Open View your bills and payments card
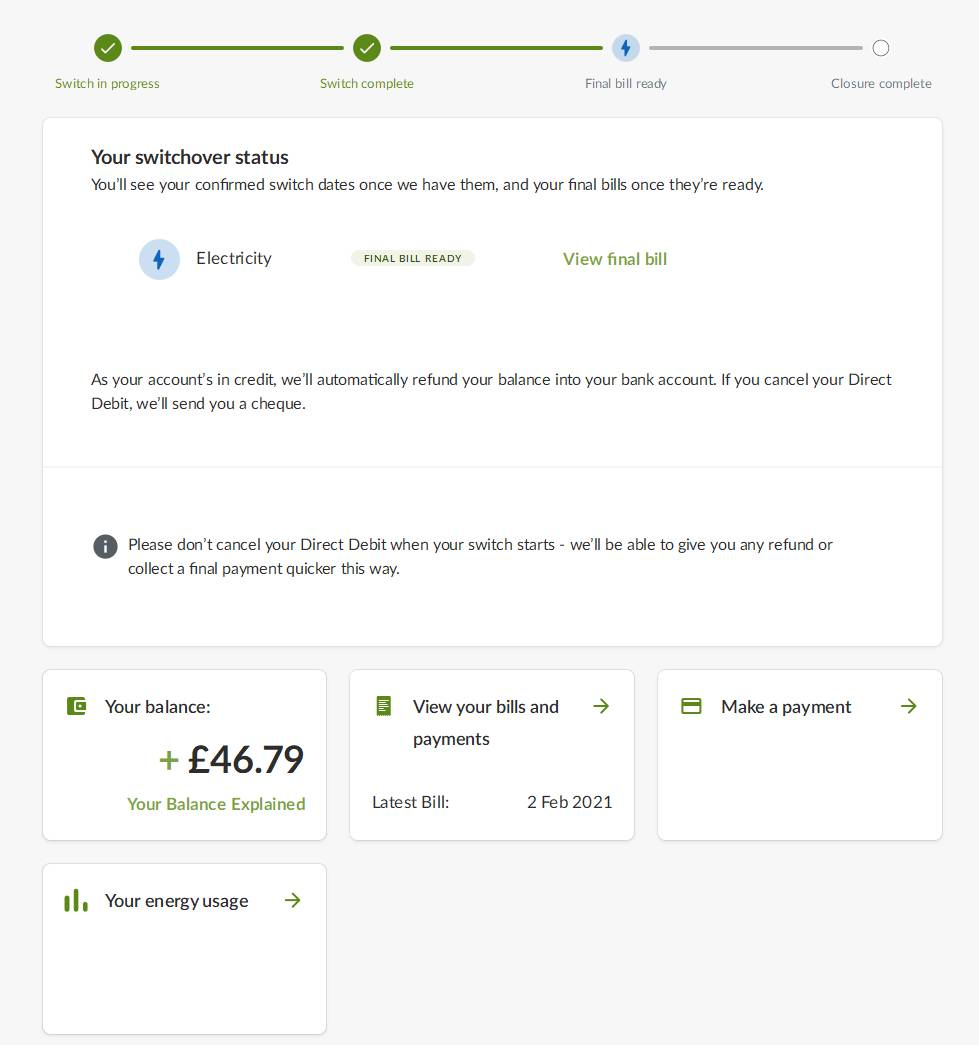This screenshot has width=979, height=1045. (x=492, y=755)
